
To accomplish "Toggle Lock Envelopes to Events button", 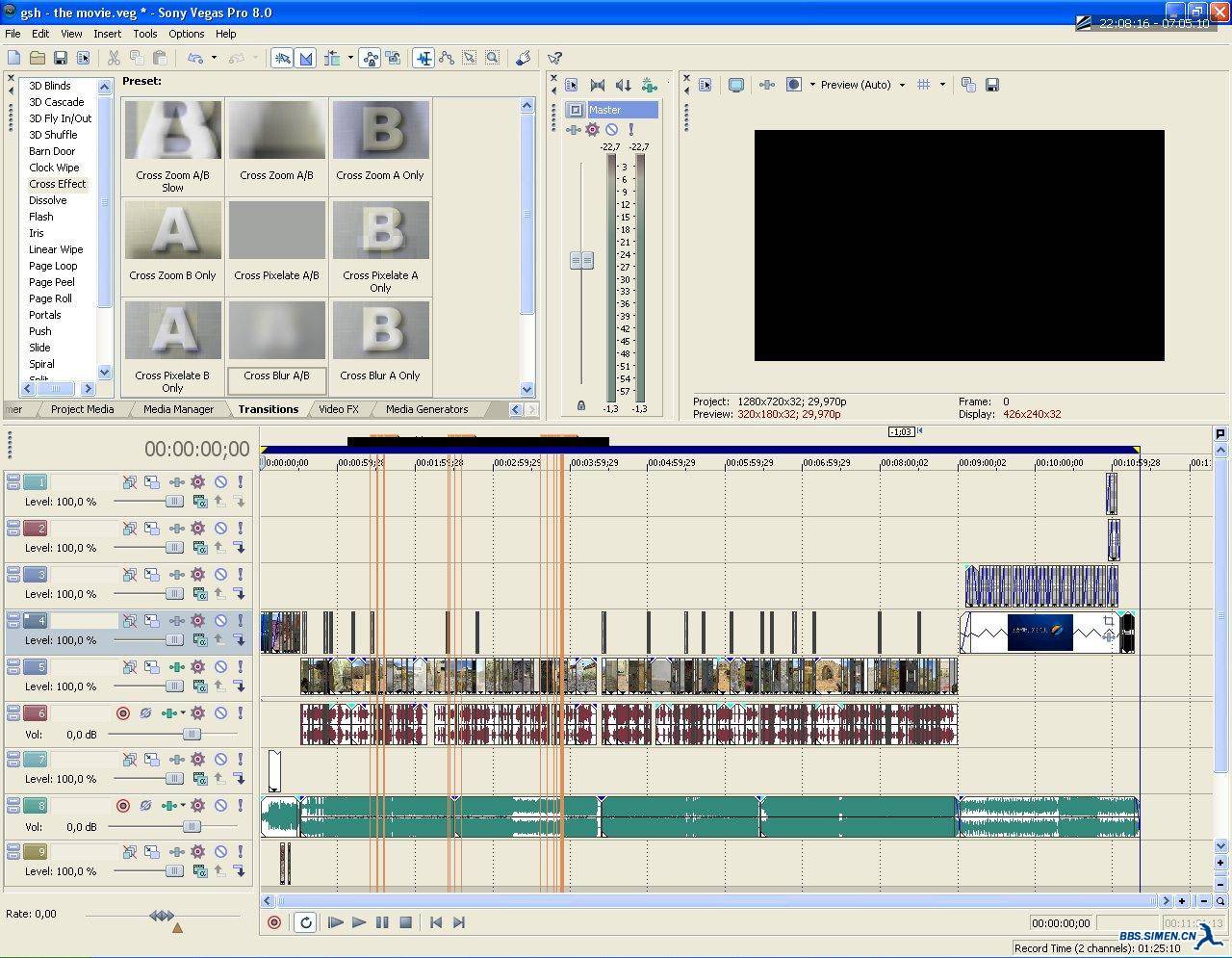I will click(x=371, y=59).
